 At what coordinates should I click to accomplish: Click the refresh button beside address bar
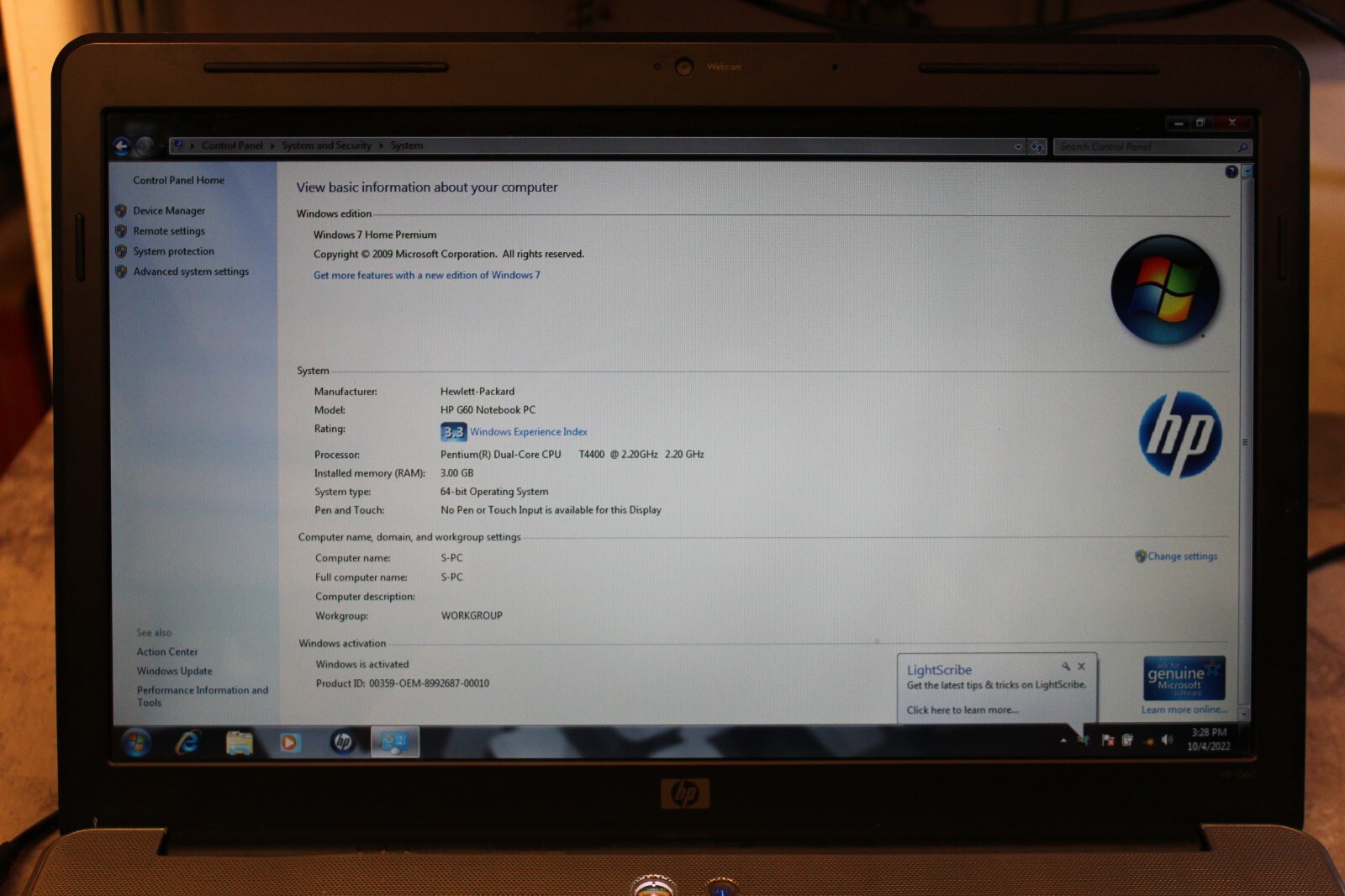point(1037,147)
